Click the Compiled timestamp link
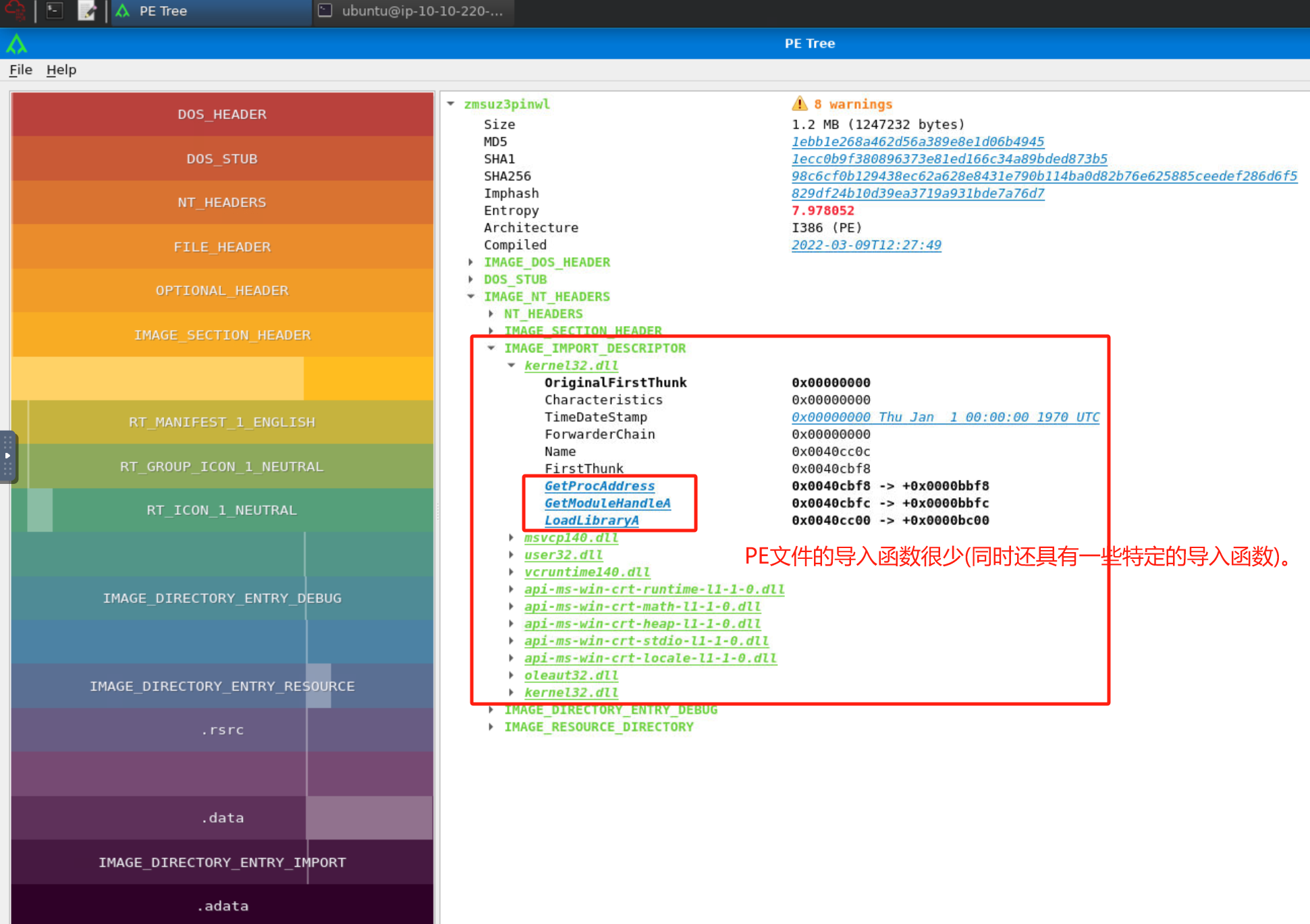 867,245
